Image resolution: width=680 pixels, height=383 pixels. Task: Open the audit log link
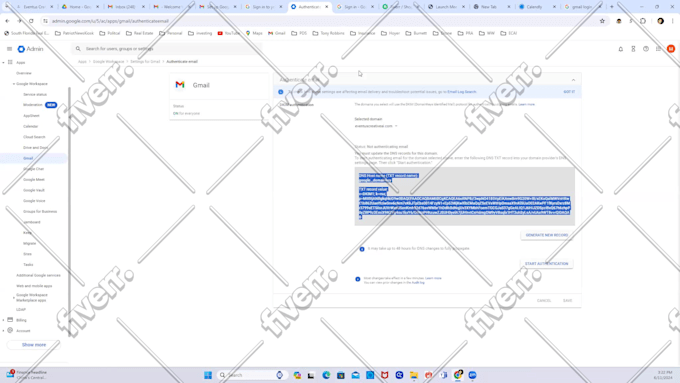pos(418,283)
